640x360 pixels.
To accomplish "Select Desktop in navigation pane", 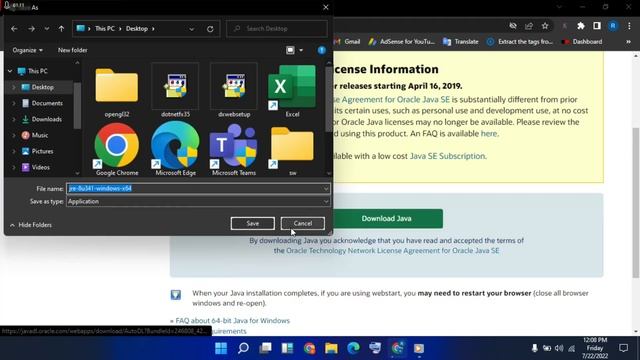I will tap(42, 87).
